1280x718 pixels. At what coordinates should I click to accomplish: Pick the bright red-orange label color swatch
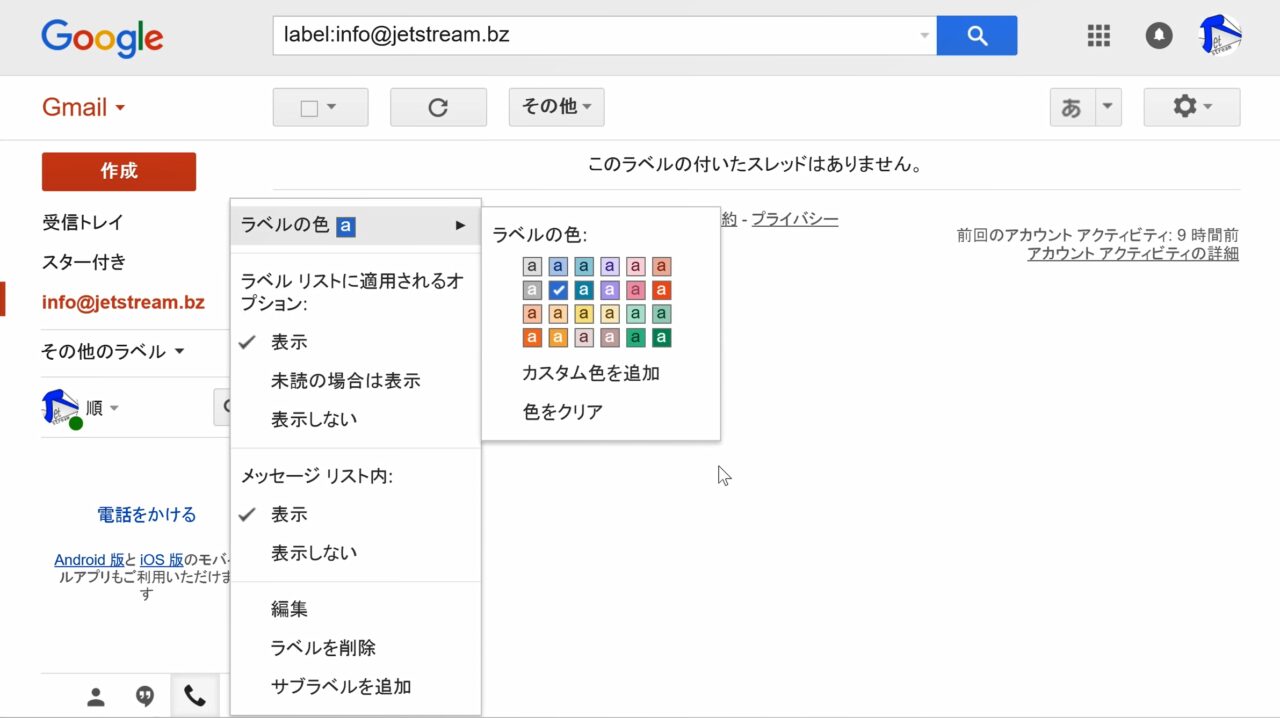coord(661,290)
